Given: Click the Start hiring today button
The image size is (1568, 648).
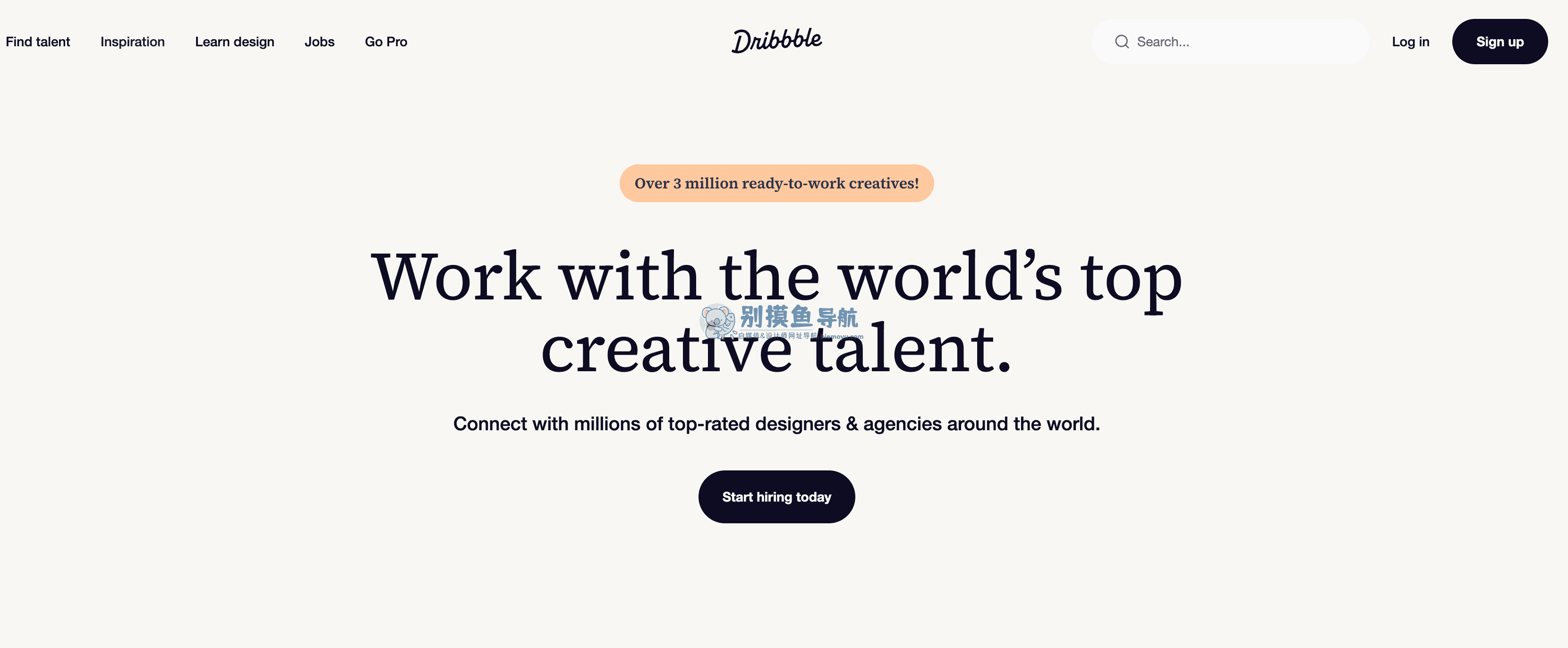Looking at the screenshot, I should [x=777, y=496].
